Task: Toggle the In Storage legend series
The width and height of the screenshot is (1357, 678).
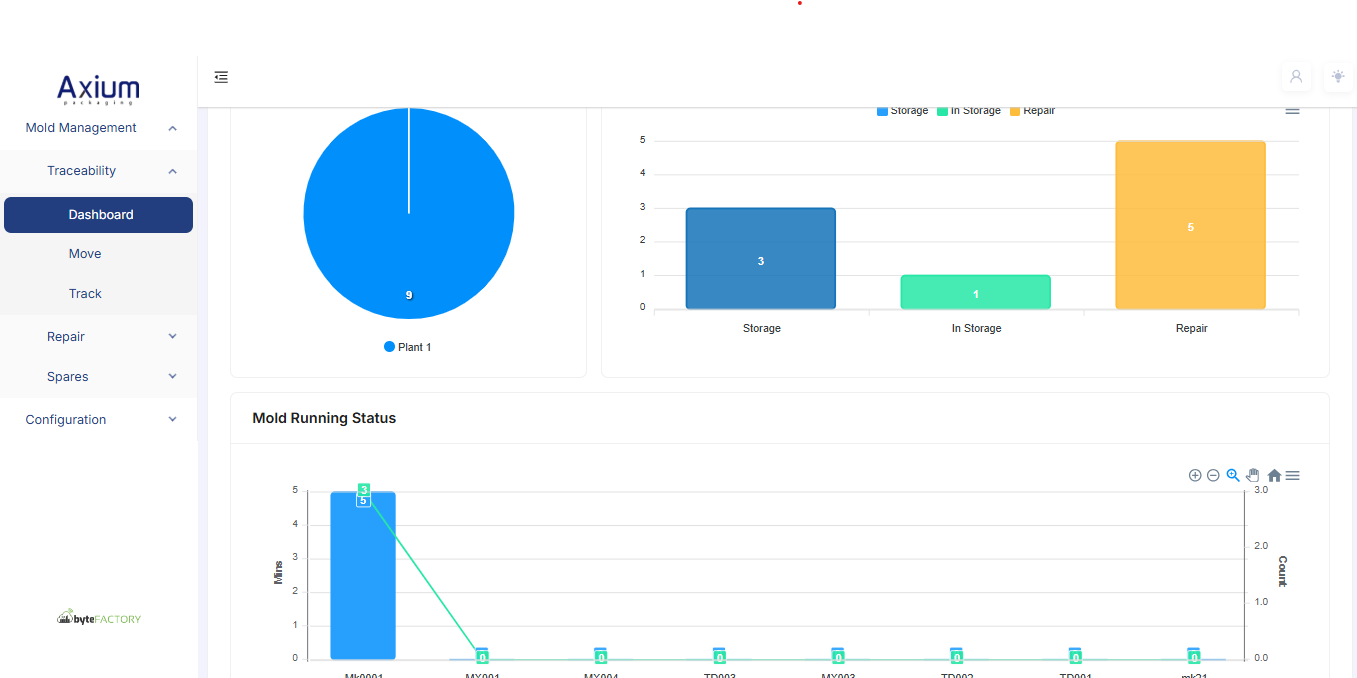Action: 969,111
